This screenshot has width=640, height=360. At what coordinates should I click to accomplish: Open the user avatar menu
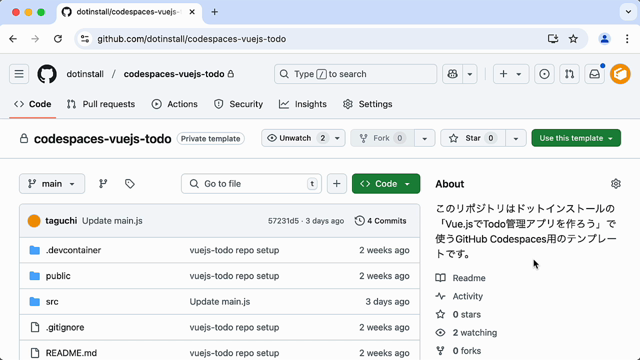tap(620, 74)
